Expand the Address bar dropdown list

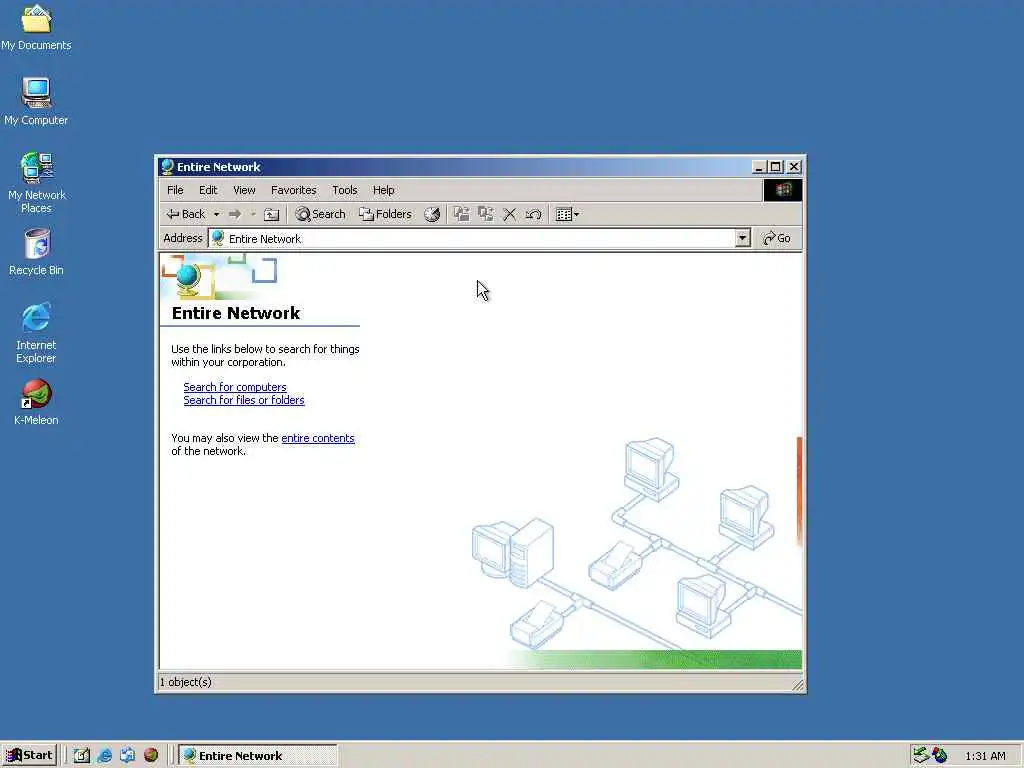742,238
